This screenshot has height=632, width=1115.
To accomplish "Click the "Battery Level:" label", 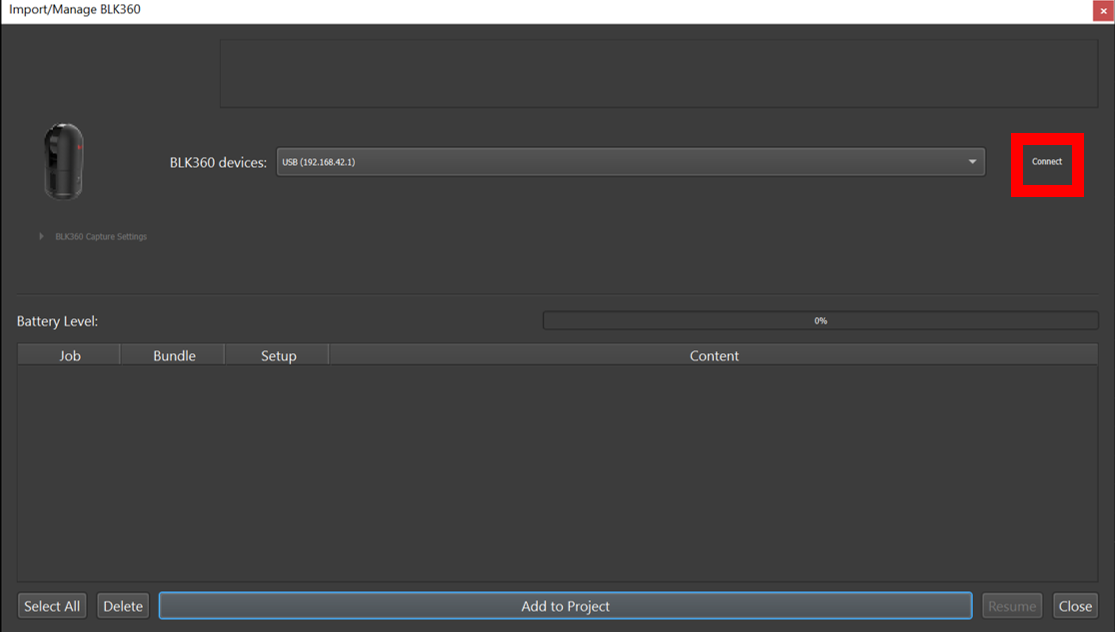I will (57, 321).
